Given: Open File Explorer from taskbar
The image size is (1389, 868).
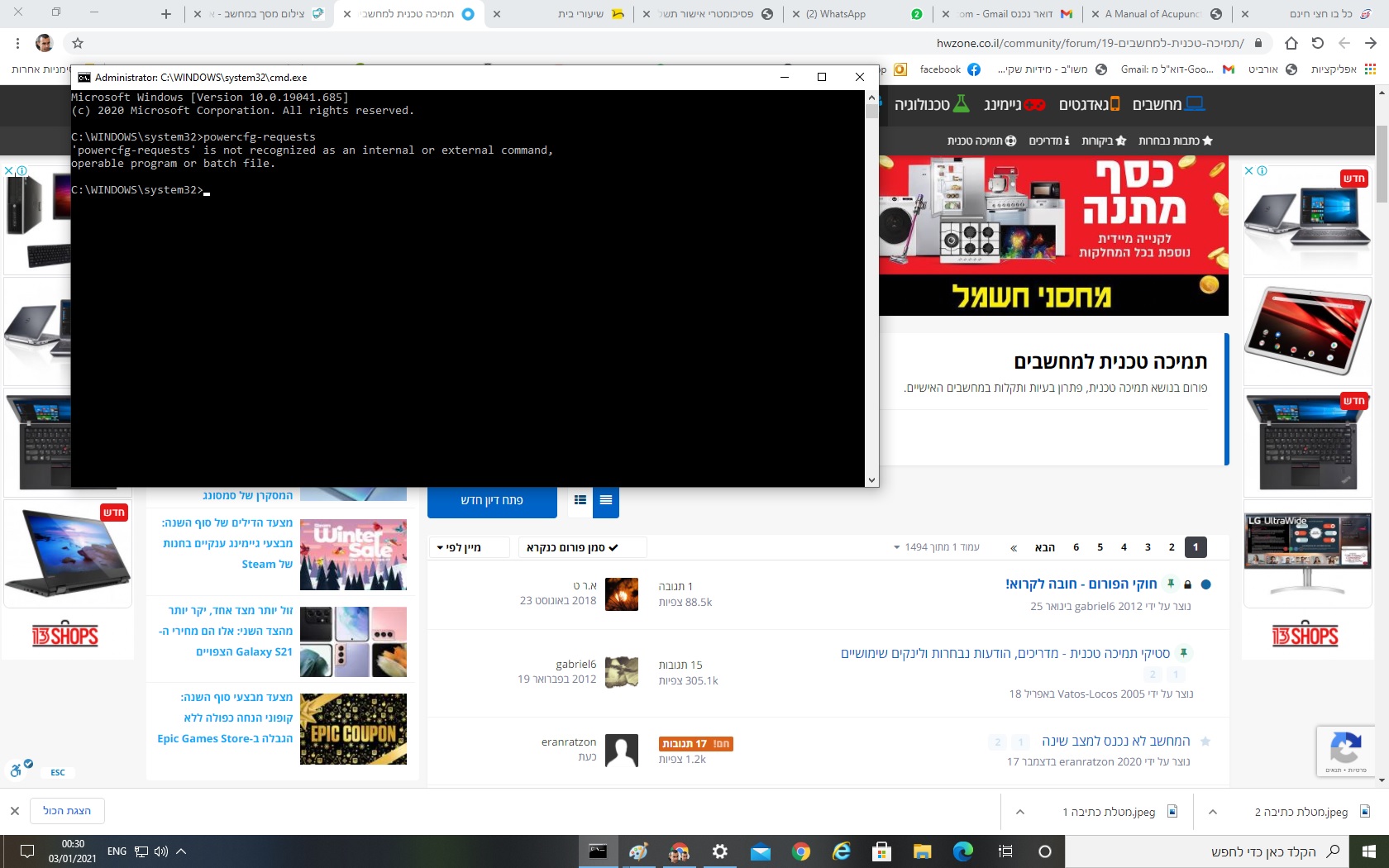Looking at the screenshot, I should (x=922, y=851).
